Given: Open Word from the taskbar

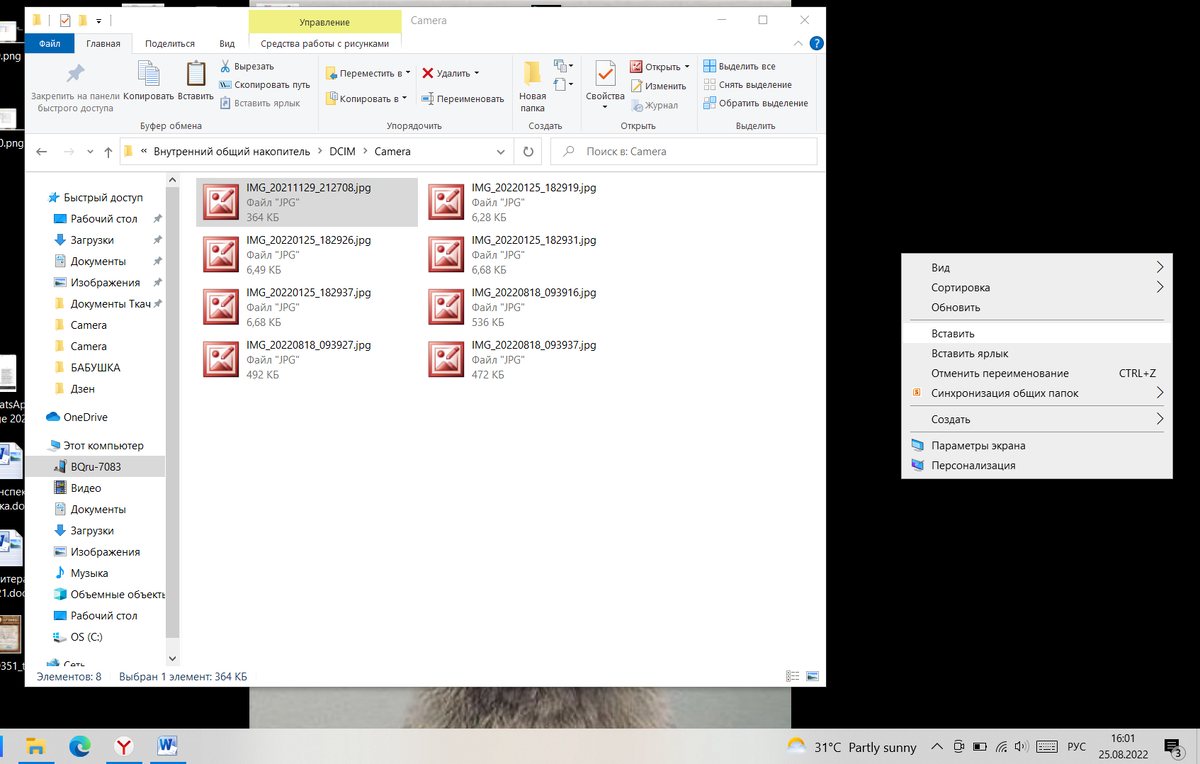Looking at the screenshot, I should [168, 746].
